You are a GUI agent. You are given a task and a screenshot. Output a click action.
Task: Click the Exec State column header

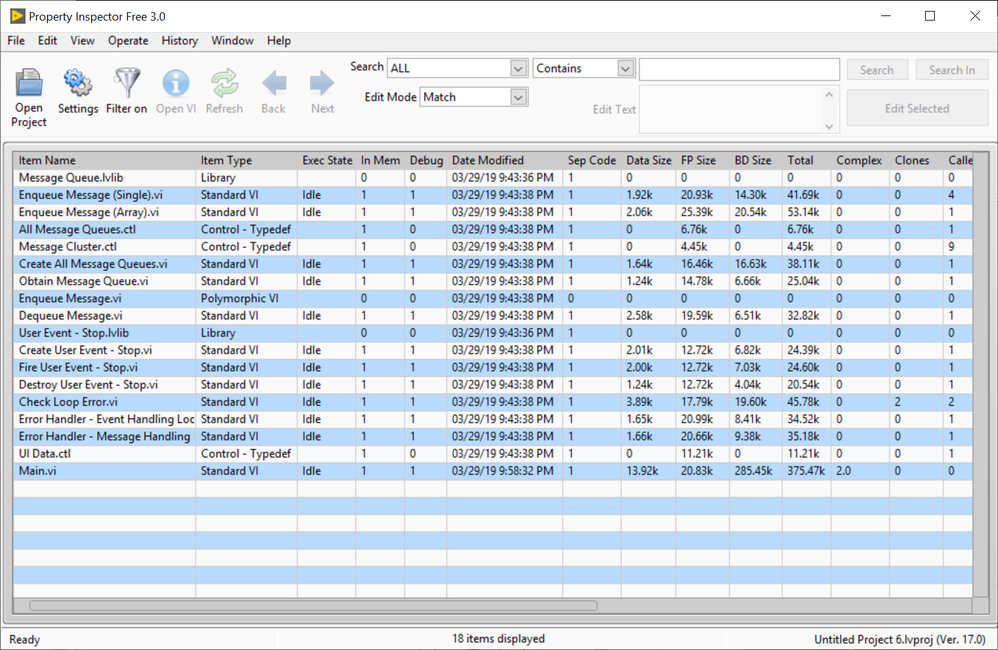[x=327, y=160]
